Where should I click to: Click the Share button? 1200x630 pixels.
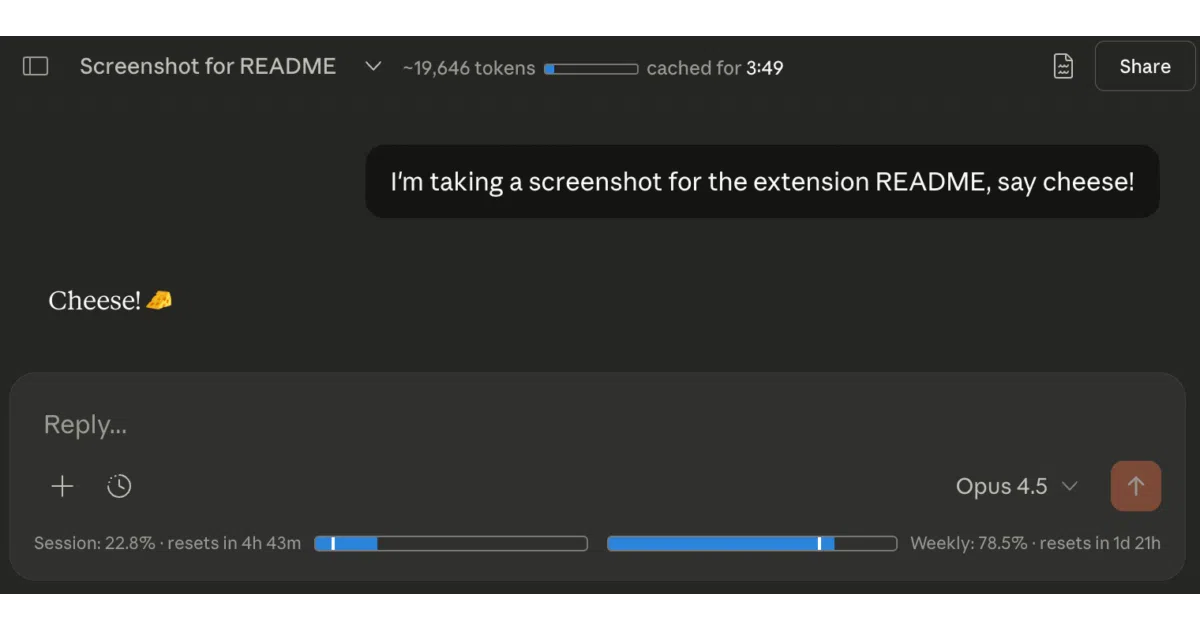coord(1145,66)
